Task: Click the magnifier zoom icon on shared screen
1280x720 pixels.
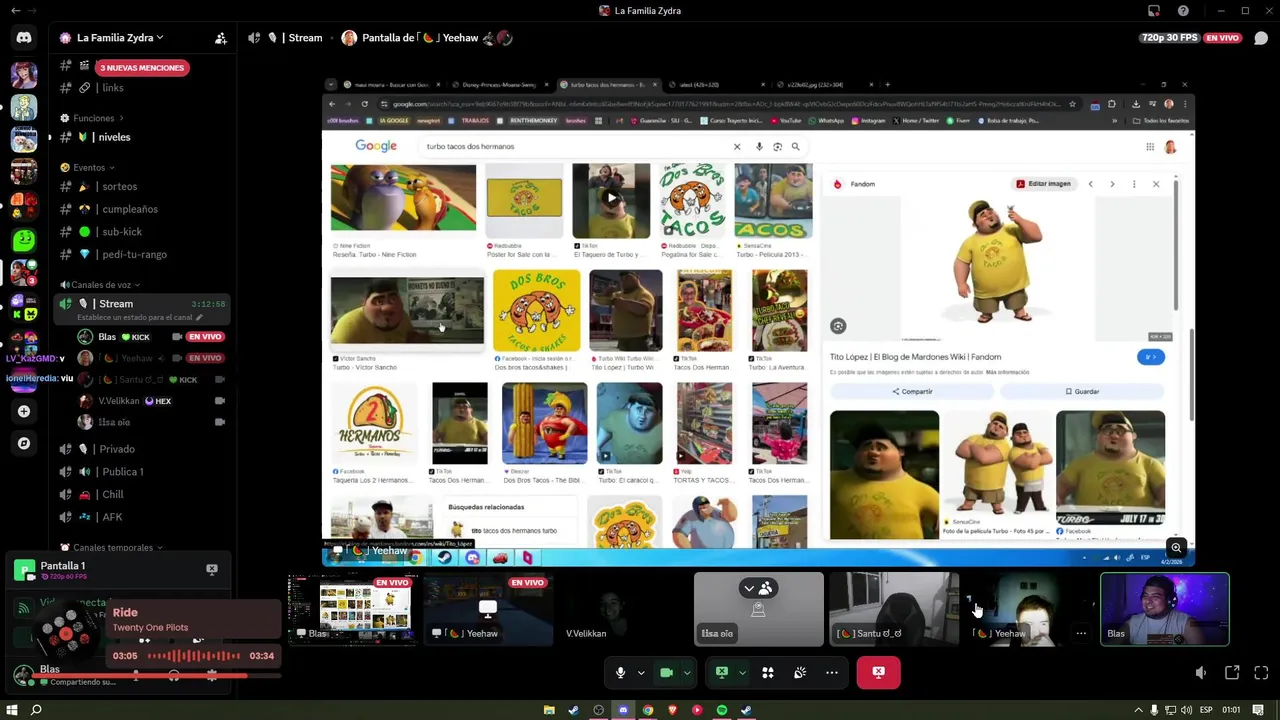Action: [1176, 548]
